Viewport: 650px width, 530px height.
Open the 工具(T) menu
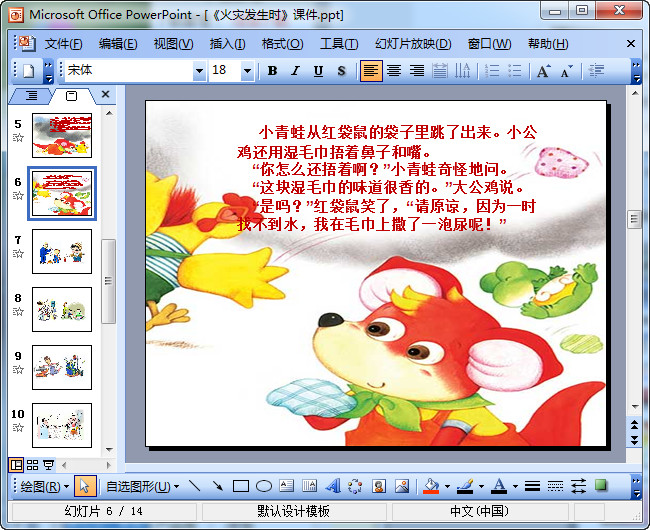click(x=339, y=44)
